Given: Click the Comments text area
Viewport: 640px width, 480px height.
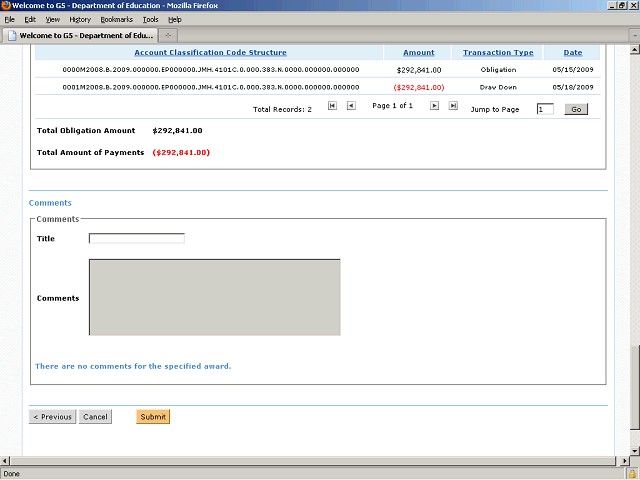Looking at the screenshot, I should coord(215,297).
